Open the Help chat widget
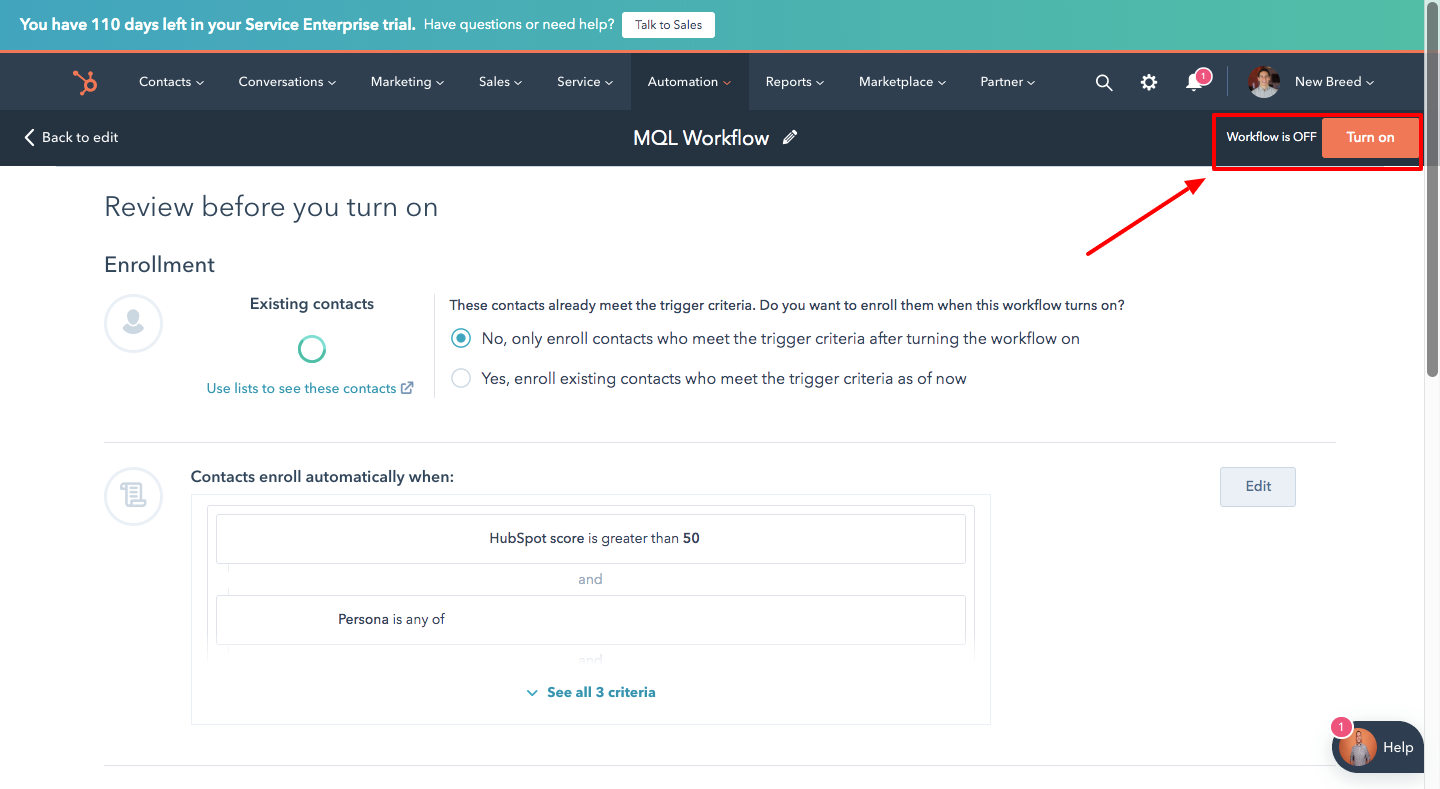This screenshot has height=789, width=1440. pos(1378,747)
